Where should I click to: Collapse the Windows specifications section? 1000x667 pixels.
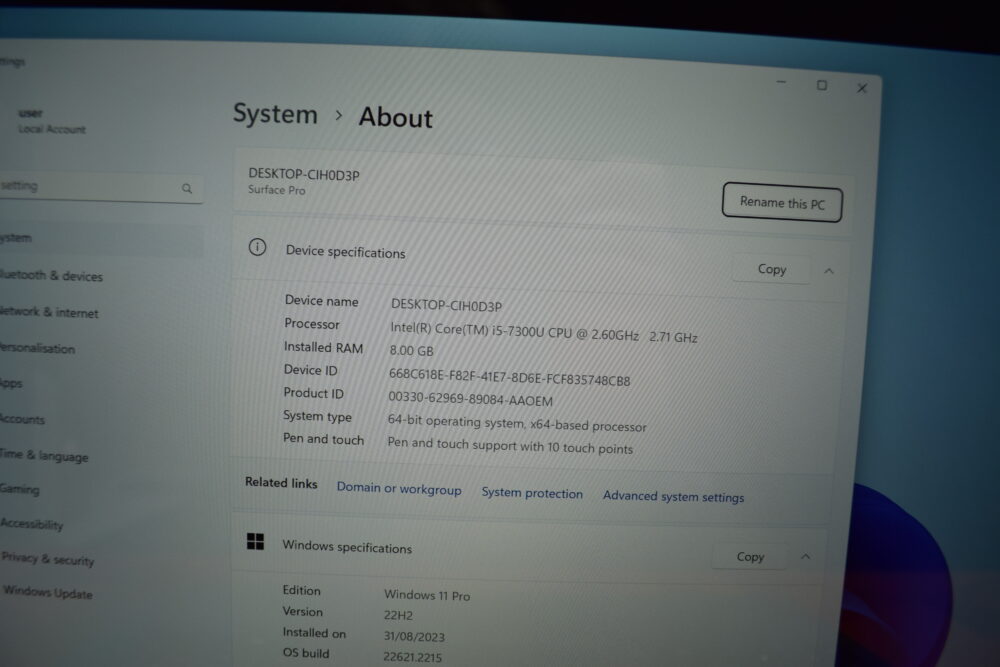[805, 557]
